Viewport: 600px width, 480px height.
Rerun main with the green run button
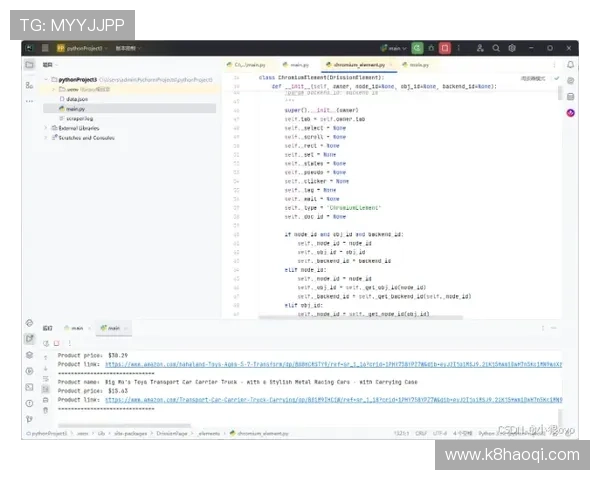tap(417, 48)
